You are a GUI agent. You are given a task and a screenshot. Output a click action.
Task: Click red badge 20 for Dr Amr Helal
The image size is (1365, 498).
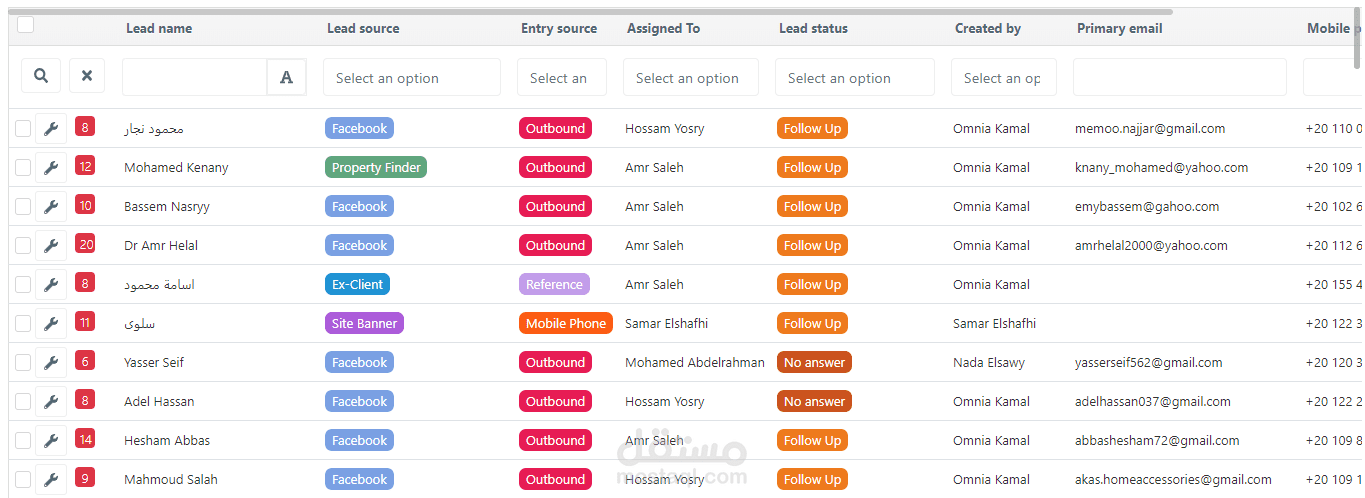click(85, 244)
